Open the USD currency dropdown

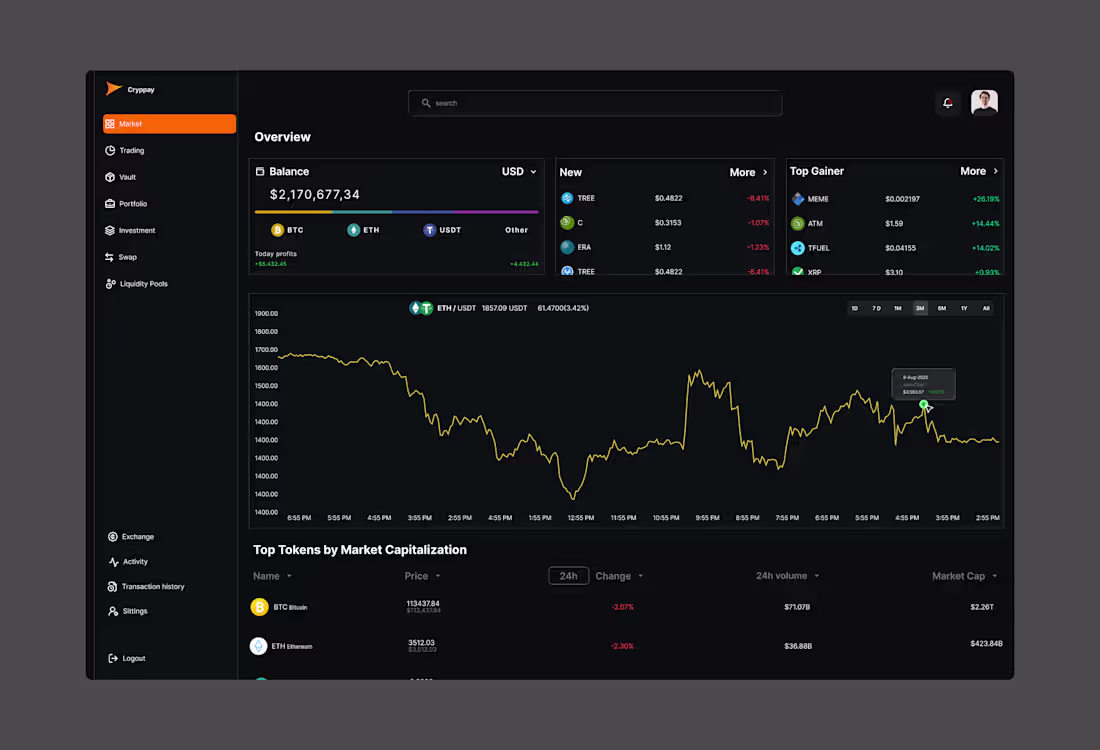pos(518,171)
